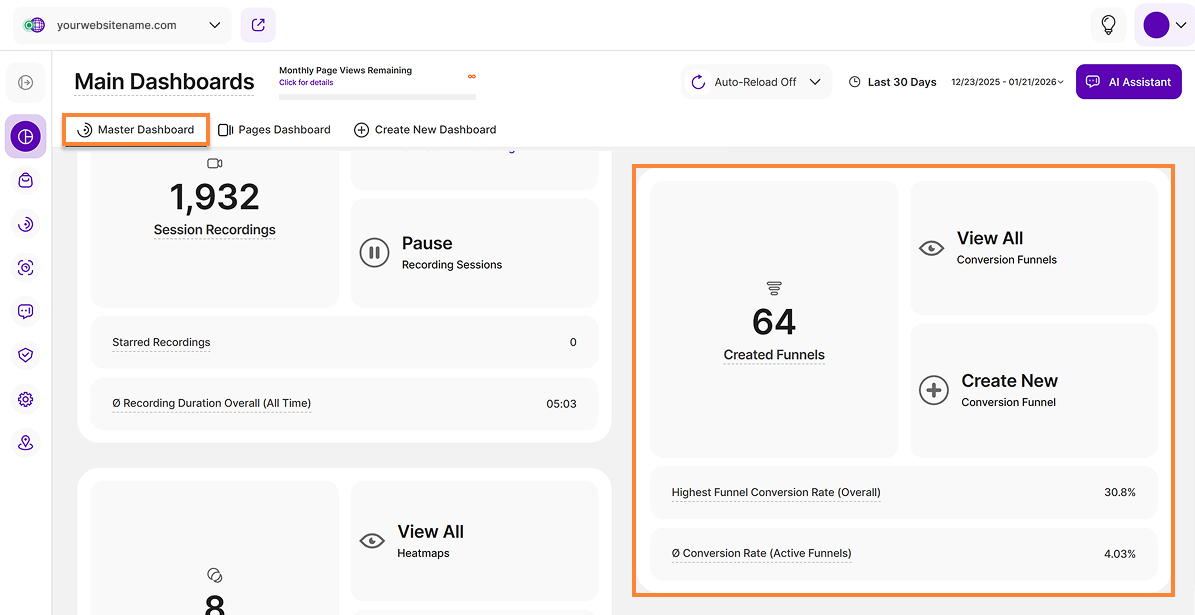
Task: Open the settings gear sidebar icon
Action: (x=26, y=400)
